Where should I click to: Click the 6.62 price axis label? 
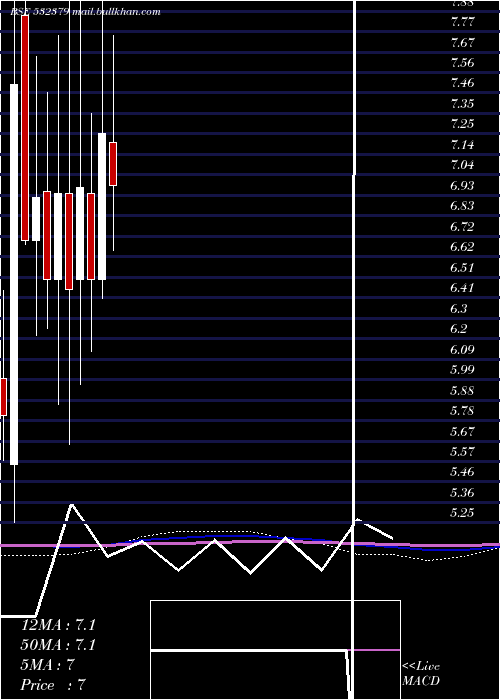pos(462,247)
